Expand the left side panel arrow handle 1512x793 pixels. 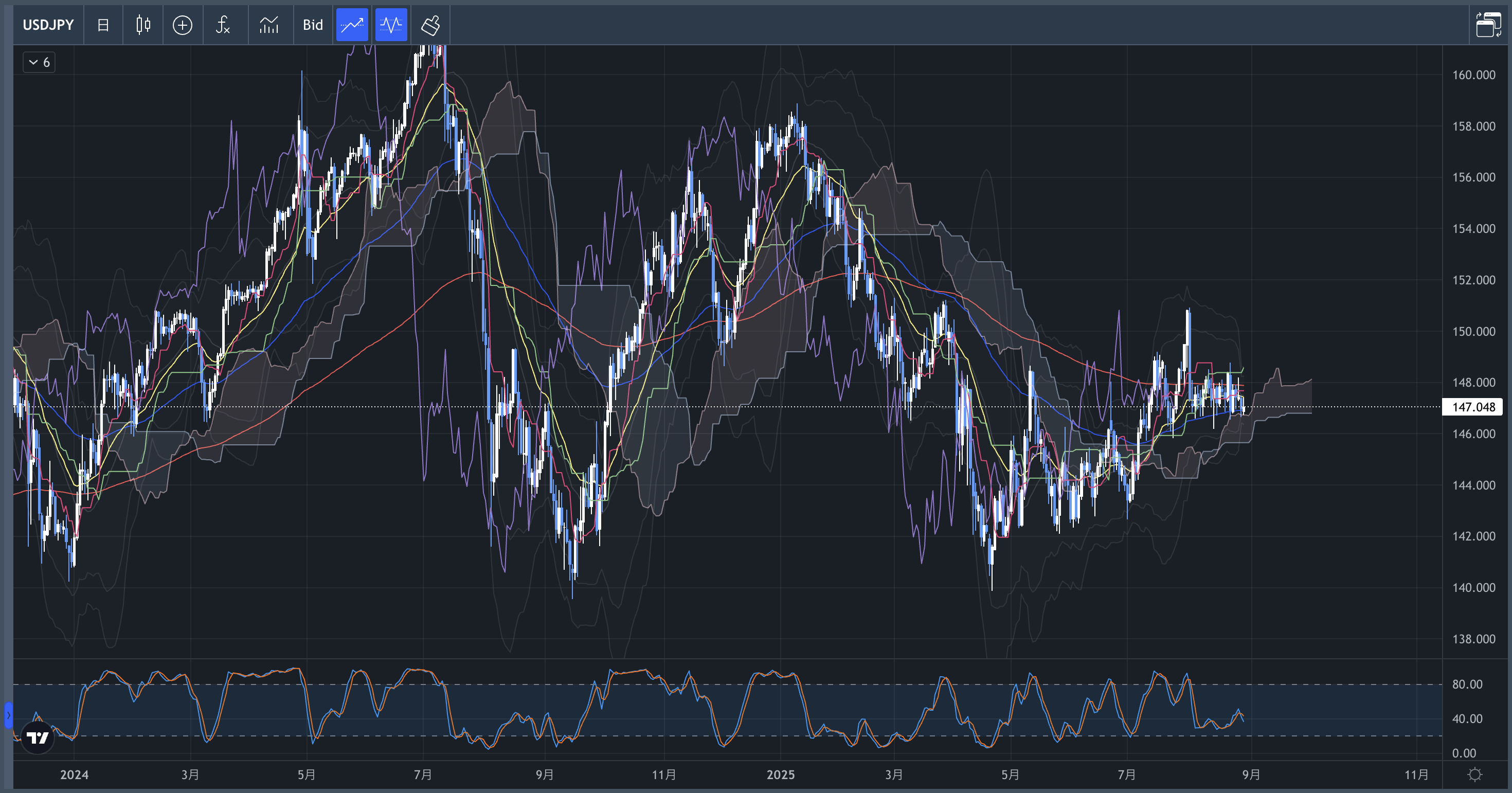coord(9,715)
